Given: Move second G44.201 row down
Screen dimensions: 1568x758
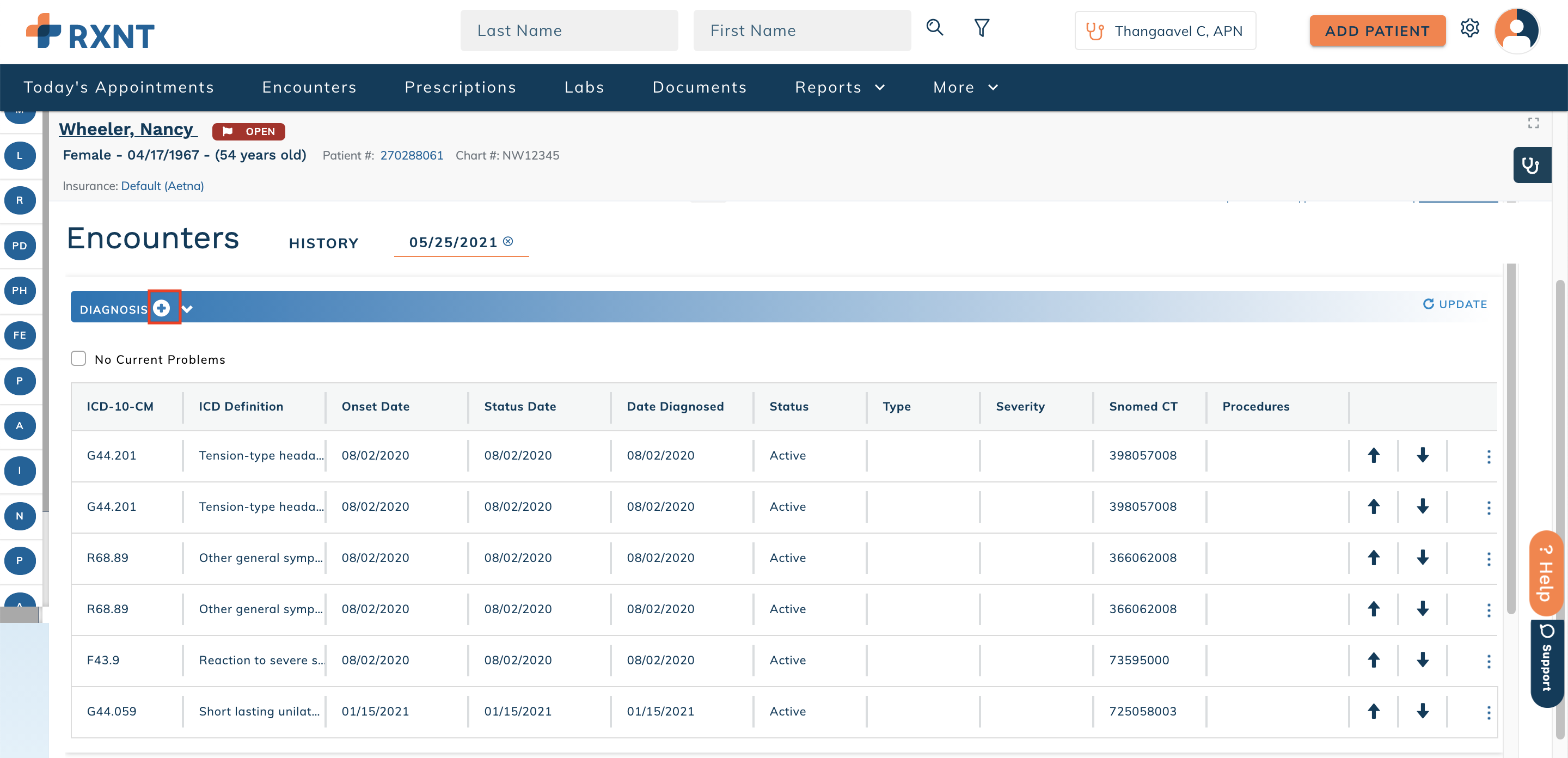Looking at the screenshot, I should [1422, 506].
